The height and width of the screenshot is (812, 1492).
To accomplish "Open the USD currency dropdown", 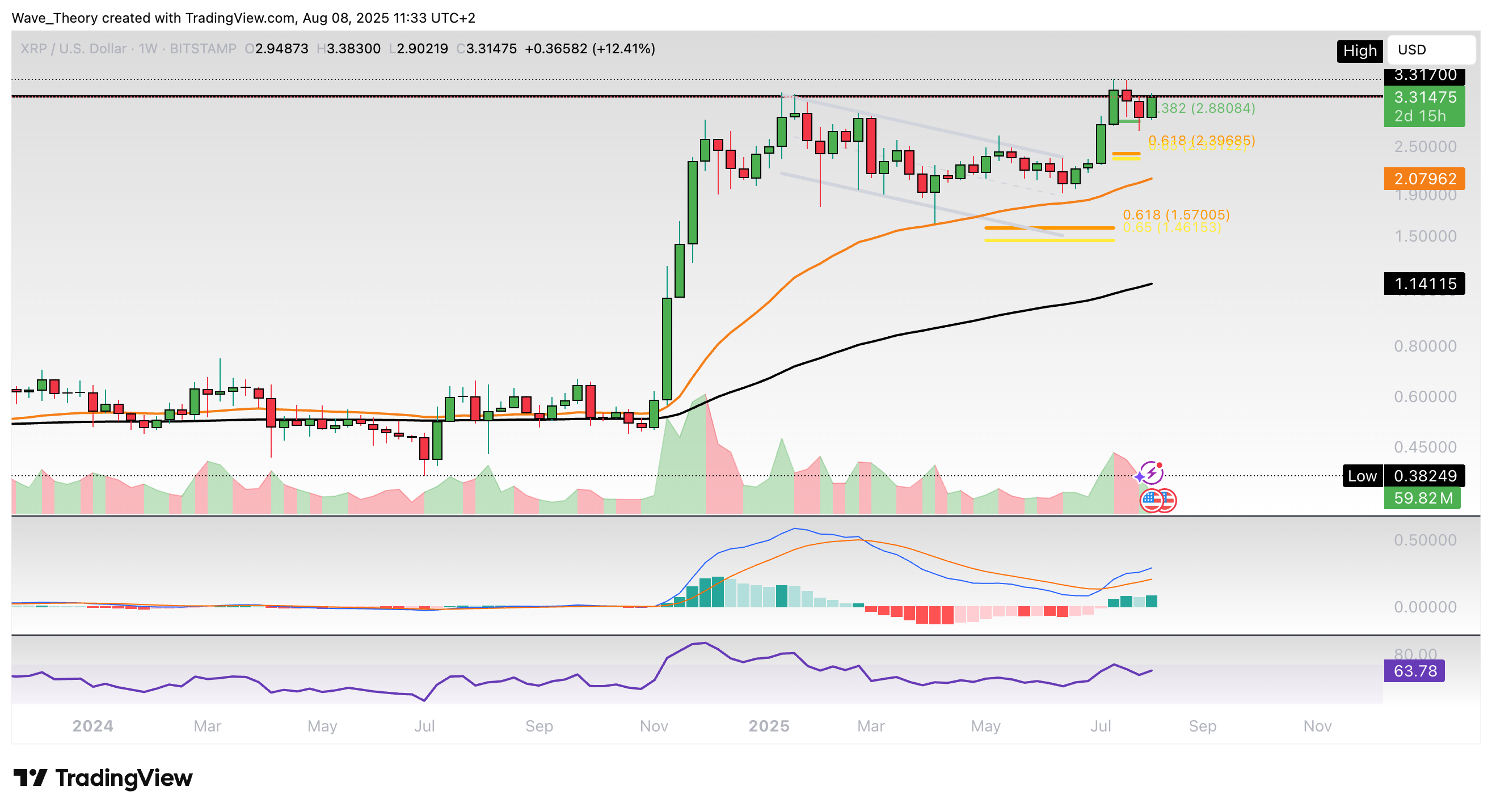I will 1431,50.
